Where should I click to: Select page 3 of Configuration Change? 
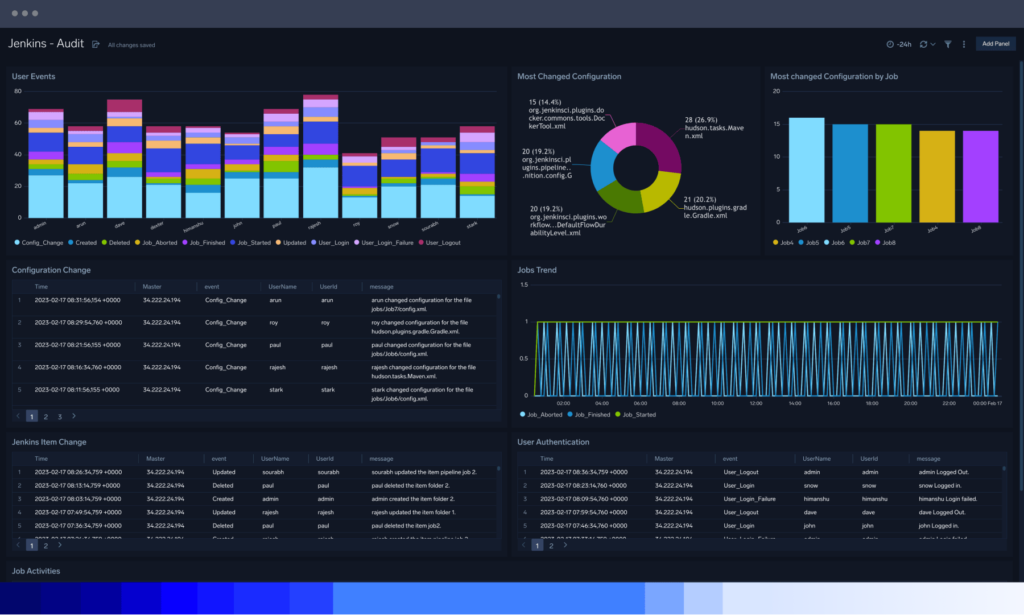(x=60, y=416)
